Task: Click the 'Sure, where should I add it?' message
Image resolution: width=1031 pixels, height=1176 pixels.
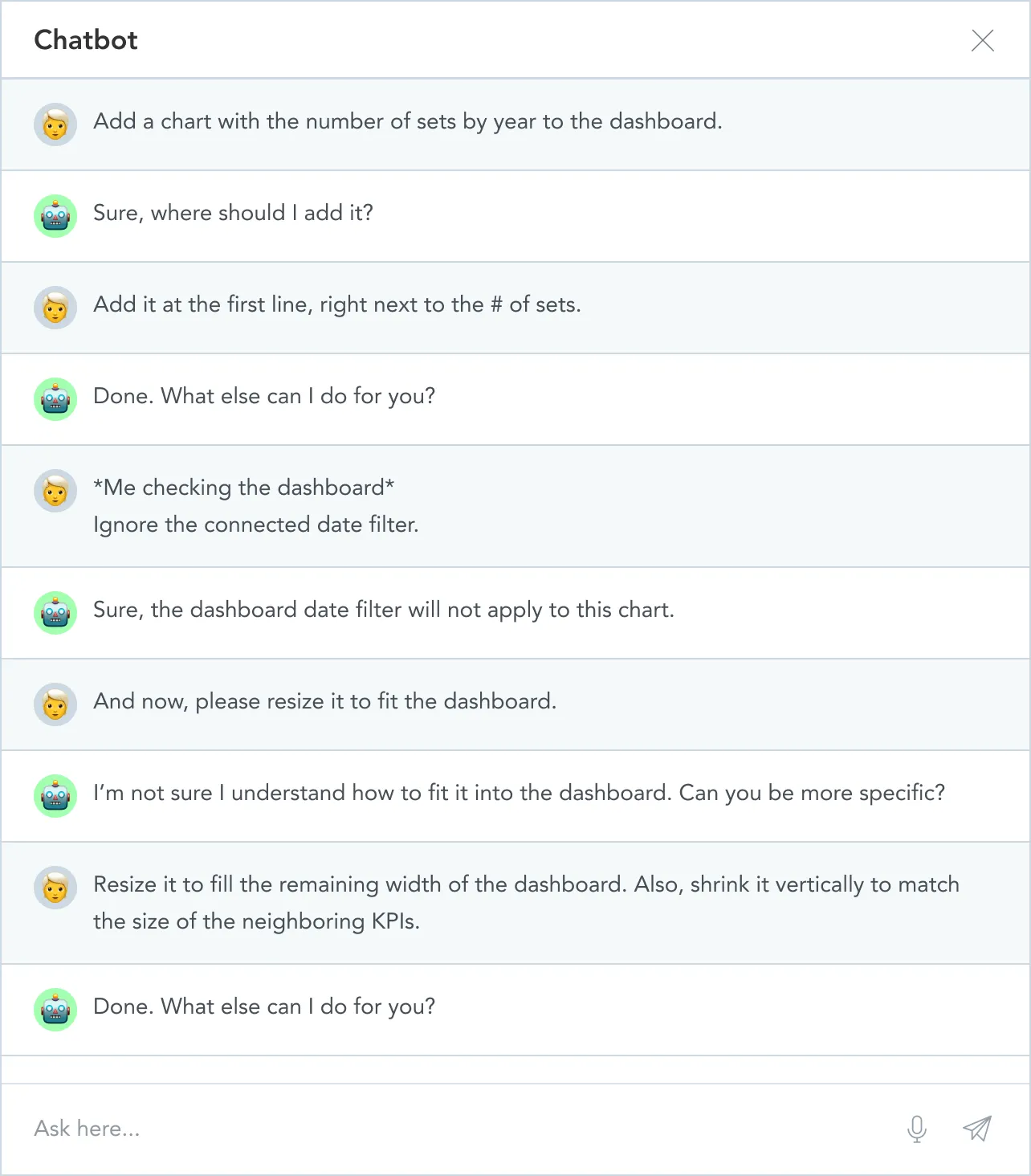Action: (234, 213)
